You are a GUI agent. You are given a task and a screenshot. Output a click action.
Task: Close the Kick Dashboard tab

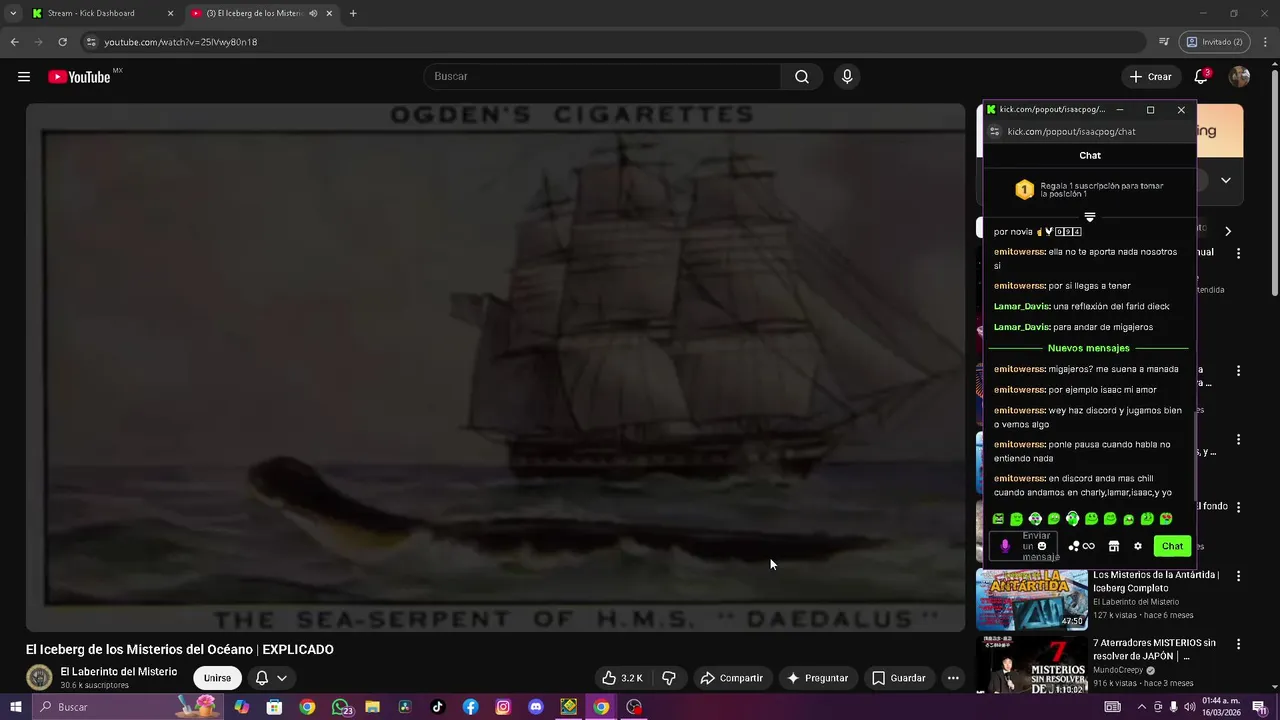(170, 13)
